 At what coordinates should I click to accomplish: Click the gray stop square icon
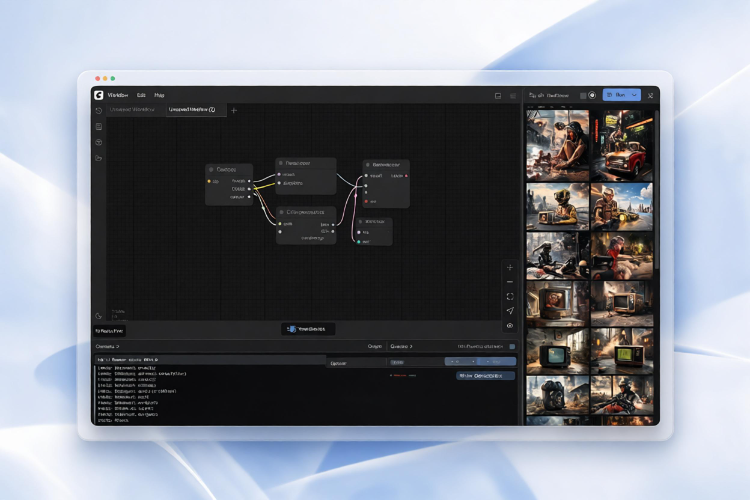tap(583, 96)
